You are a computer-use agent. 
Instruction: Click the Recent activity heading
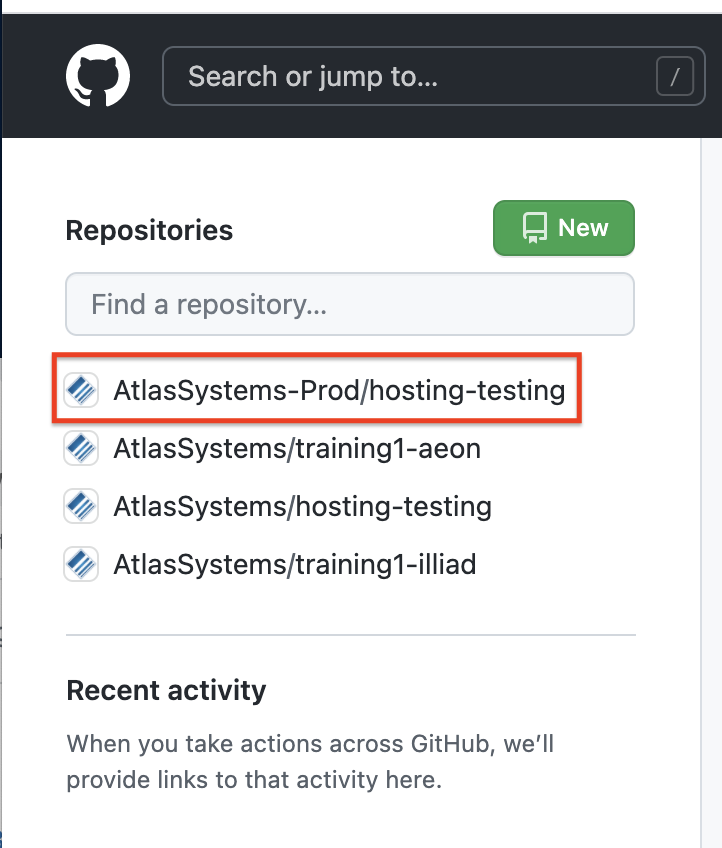(166, 690)
